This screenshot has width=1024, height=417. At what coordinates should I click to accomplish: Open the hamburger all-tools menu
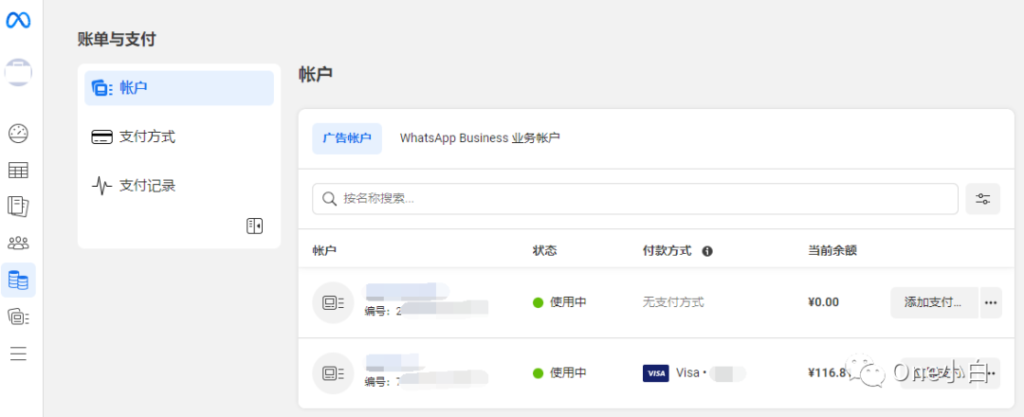18,354
